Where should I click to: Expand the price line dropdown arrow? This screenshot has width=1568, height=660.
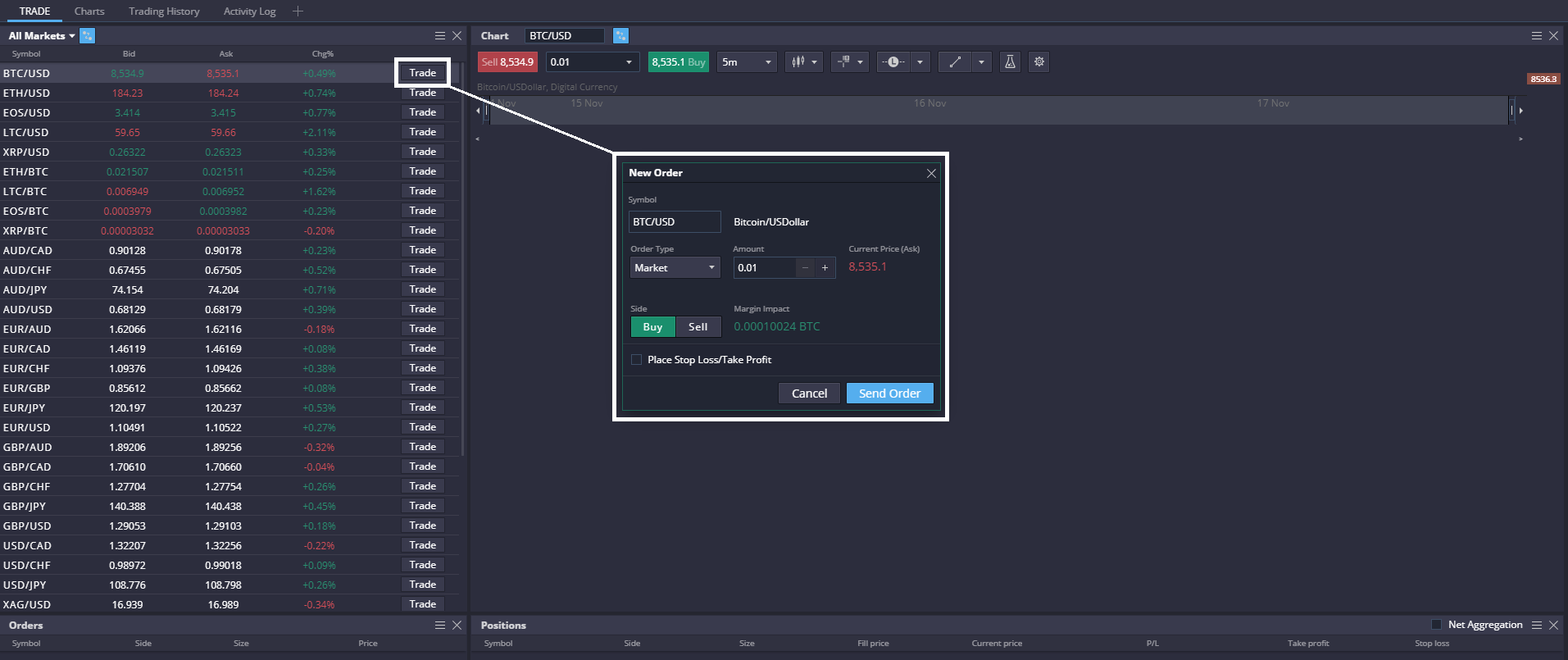[920, 62]
